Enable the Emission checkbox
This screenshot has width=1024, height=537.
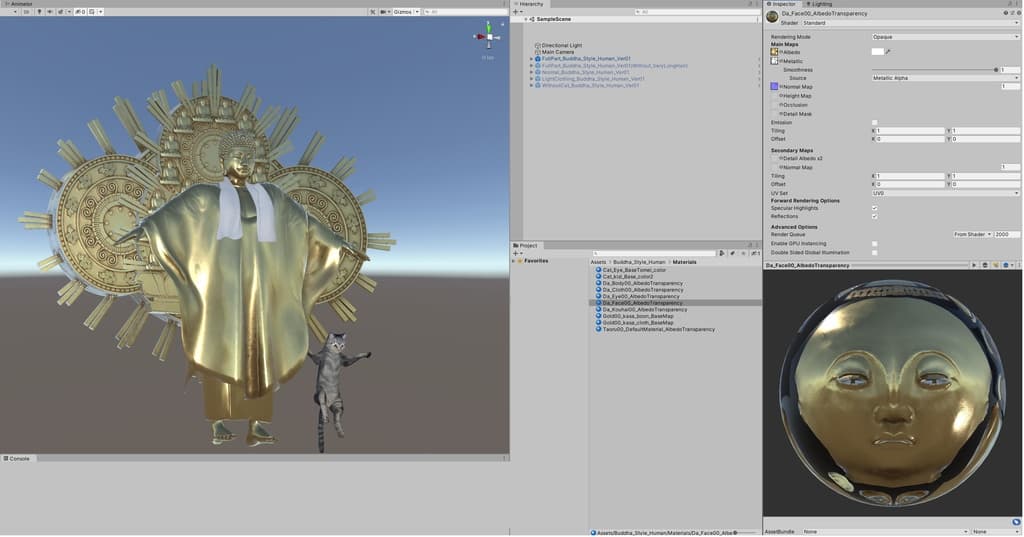click(x=875, y=122)
